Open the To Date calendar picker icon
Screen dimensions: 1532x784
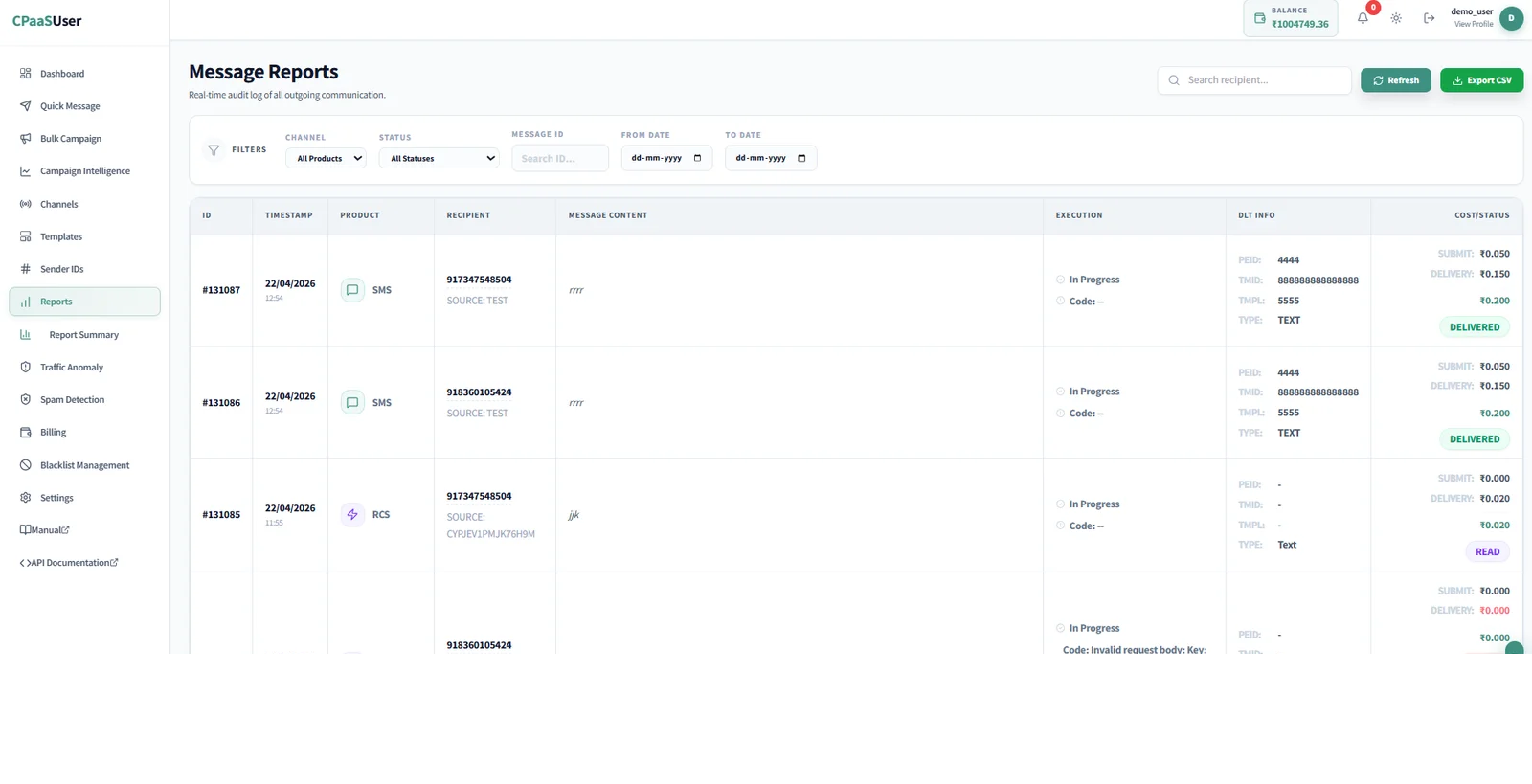801,158
